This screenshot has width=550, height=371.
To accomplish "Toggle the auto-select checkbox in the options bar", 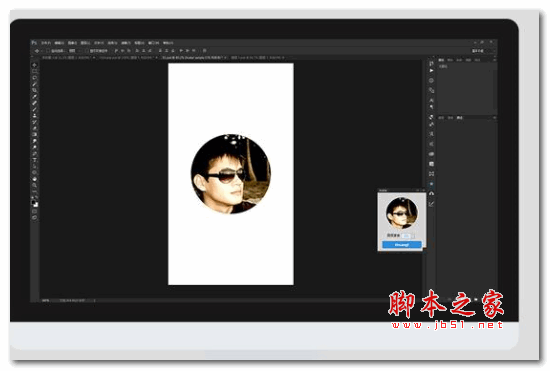I will (x=48, y=51).
